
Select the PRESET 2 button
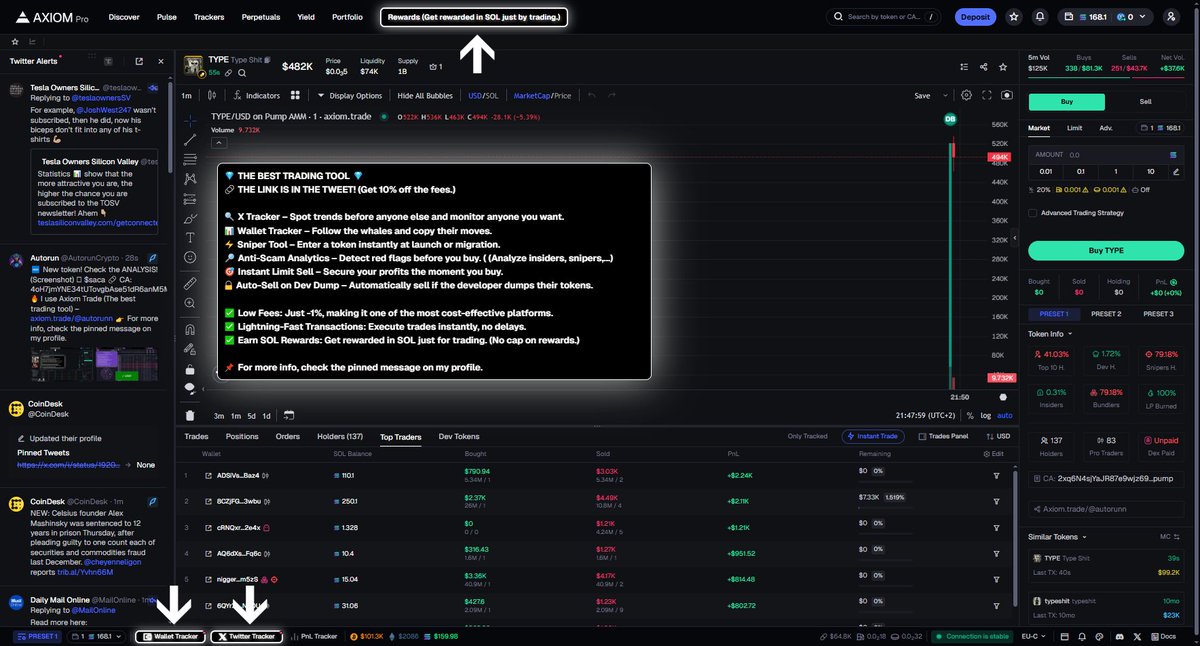click(1106, 314)
